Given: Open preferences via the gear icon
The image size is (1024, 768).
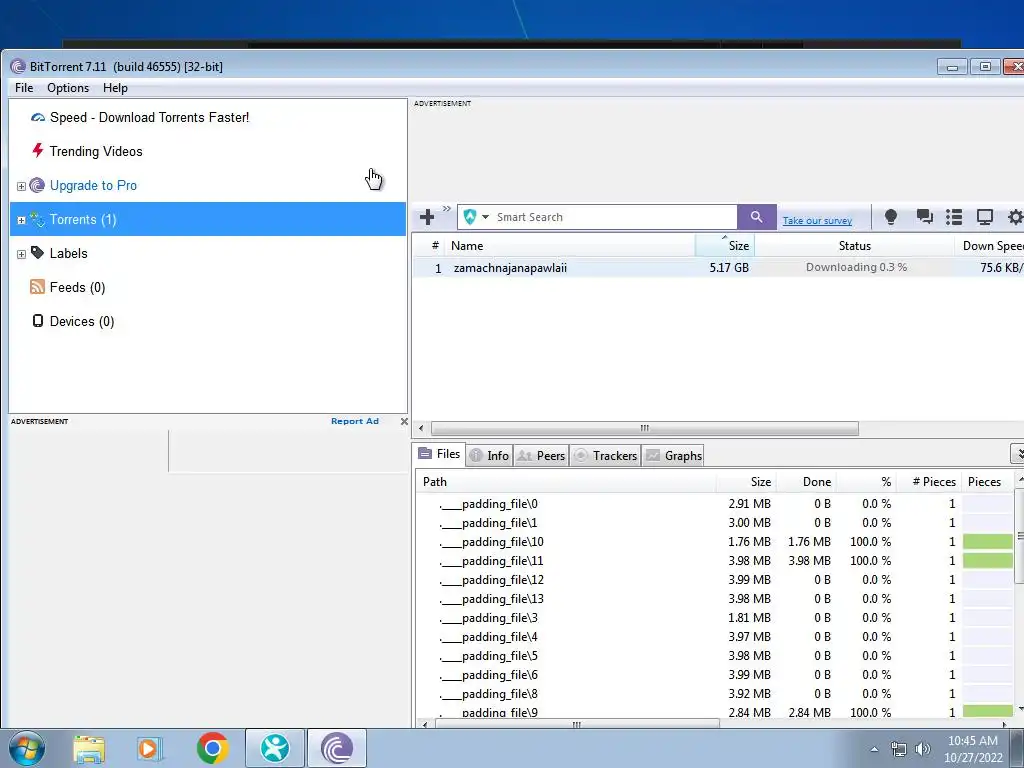Looking at the screenshot, I should tap(1016, 217).
